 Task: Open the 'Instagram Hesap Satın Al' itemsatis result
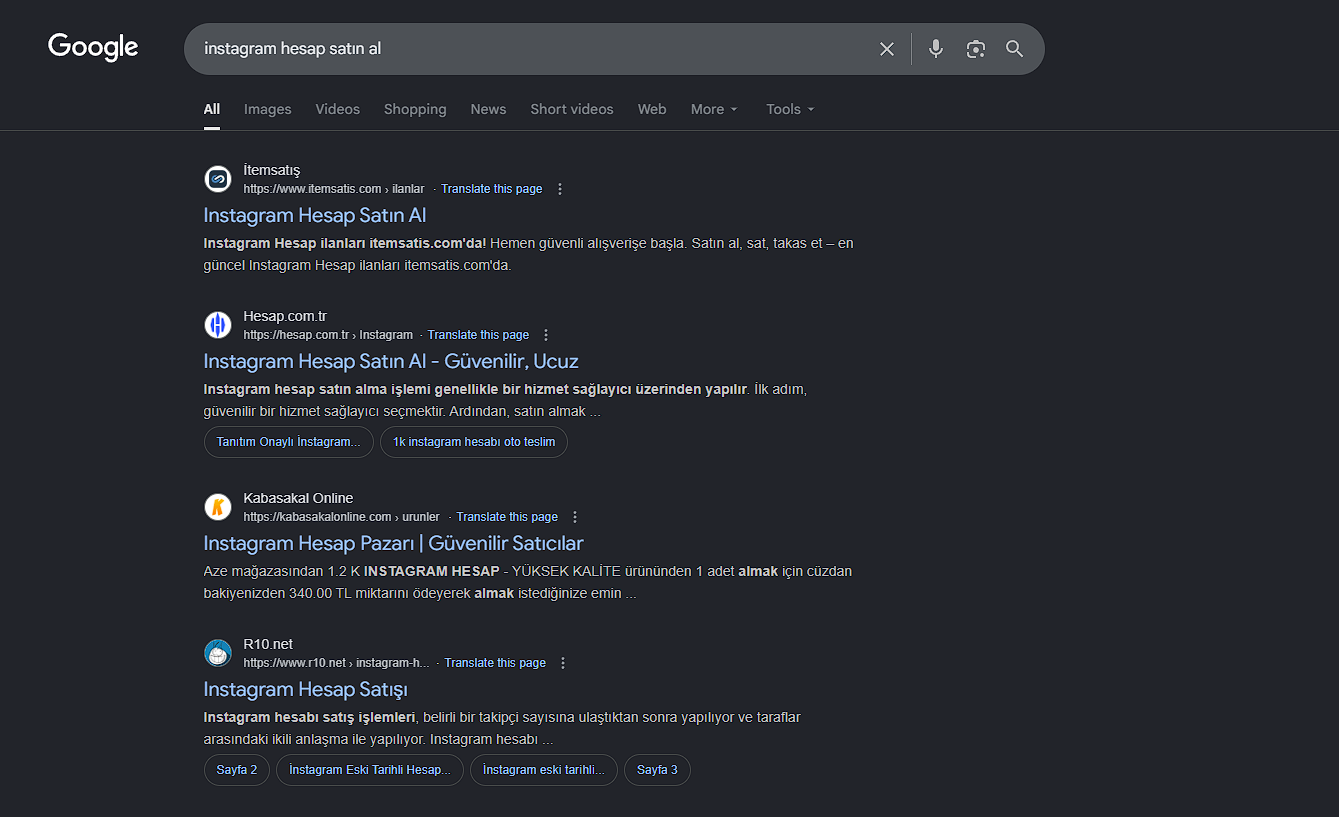[x=315, y=215]
